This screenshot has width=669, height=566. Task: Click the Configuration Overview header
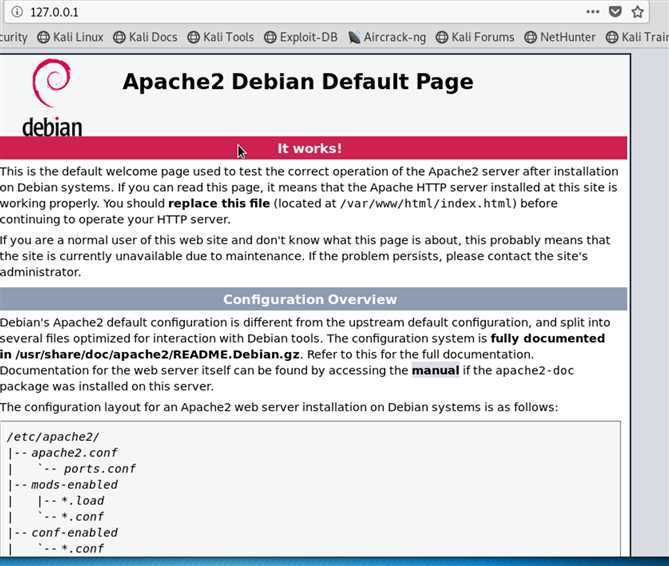[313, 299]
